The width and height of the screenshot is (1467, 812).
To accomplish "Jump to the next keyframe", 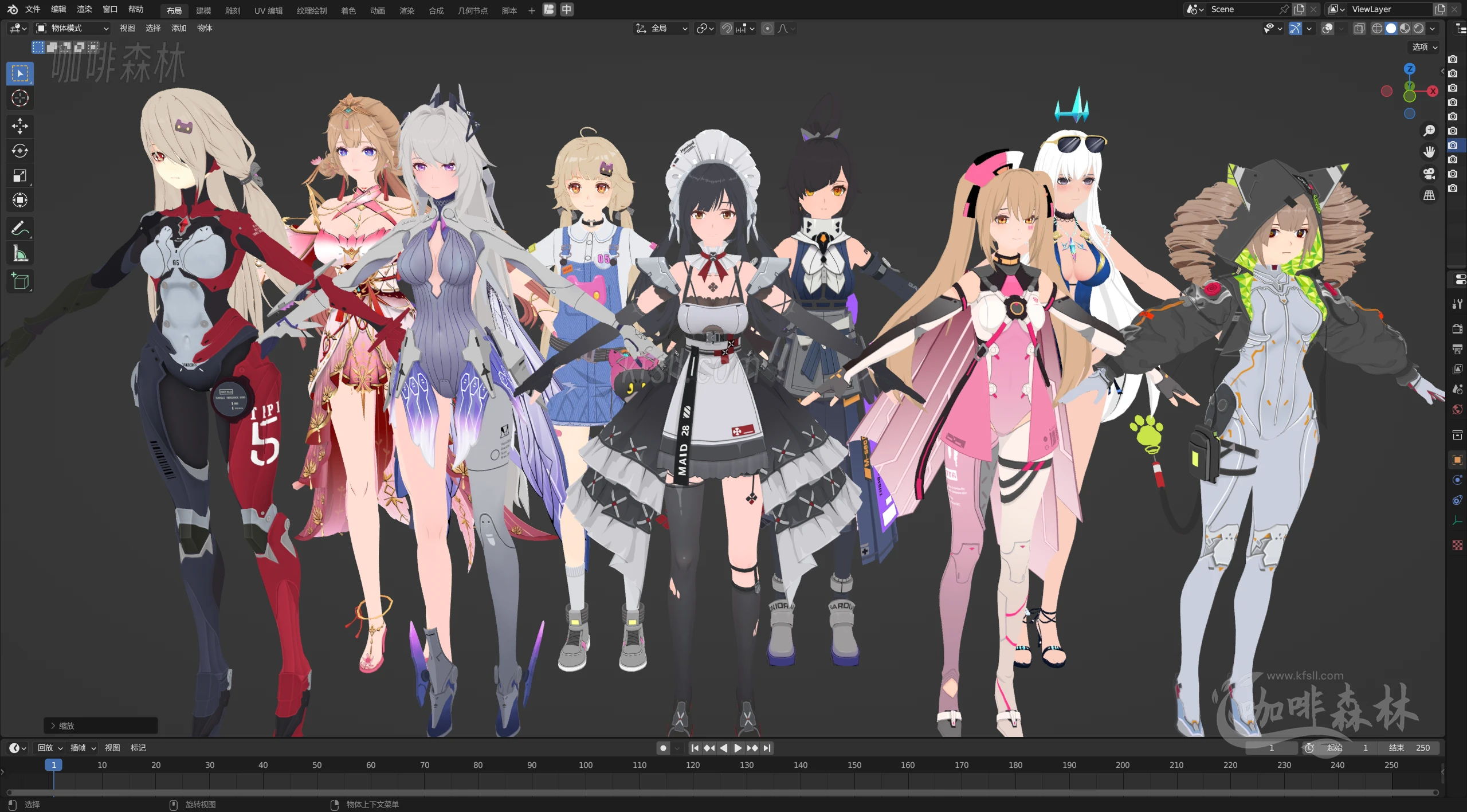I will pos(752,748).
